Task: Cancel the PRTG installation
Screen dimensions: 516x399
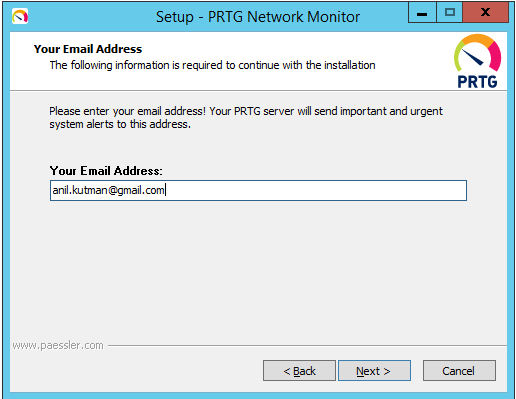Action: 459,371
